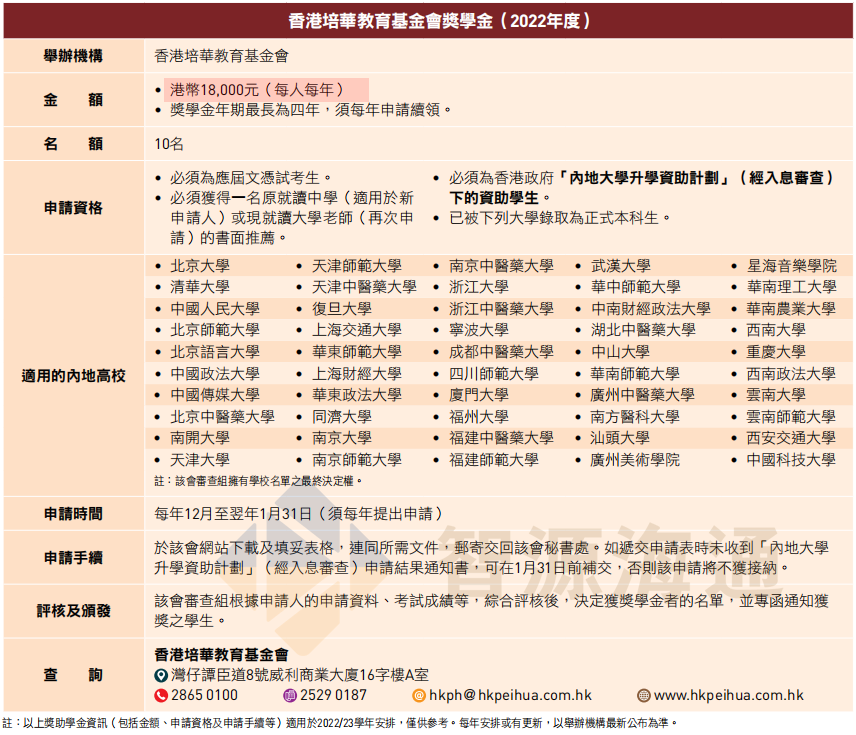Select 中南財經政法大學 entry
Viewport: 856px width, 735px height.
coord(651,309)
